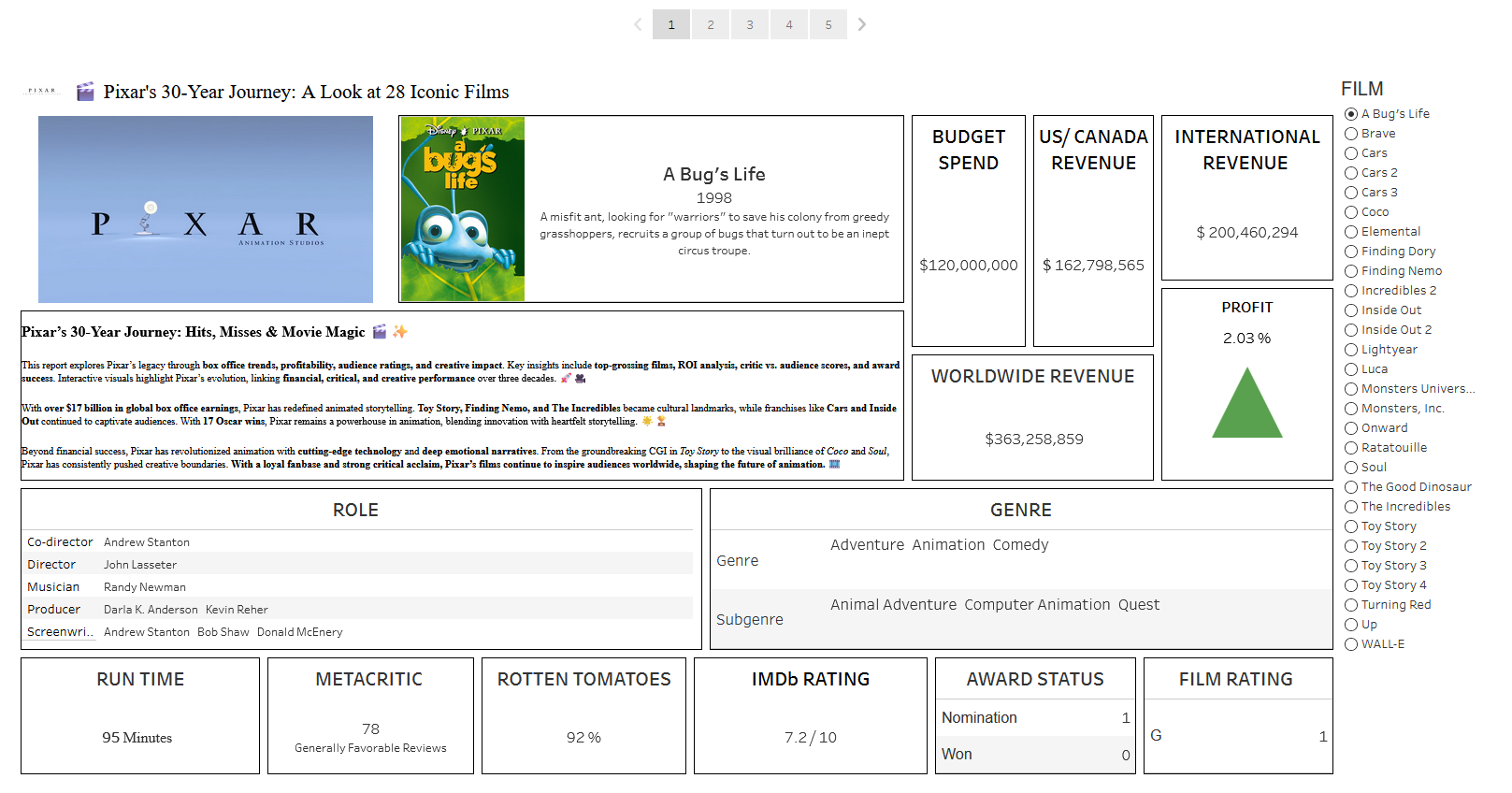1512x793 pixels.
Task: Switch to page 4 tab
Action: (789, 24)
